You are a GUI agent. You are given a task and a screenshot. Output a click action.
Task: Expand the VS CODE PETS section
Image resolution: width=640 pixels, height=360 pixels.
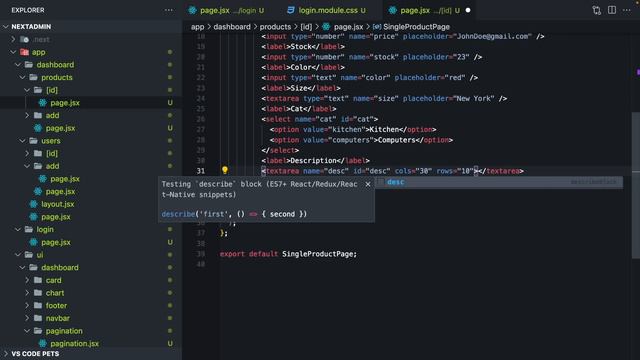(6, 353)
